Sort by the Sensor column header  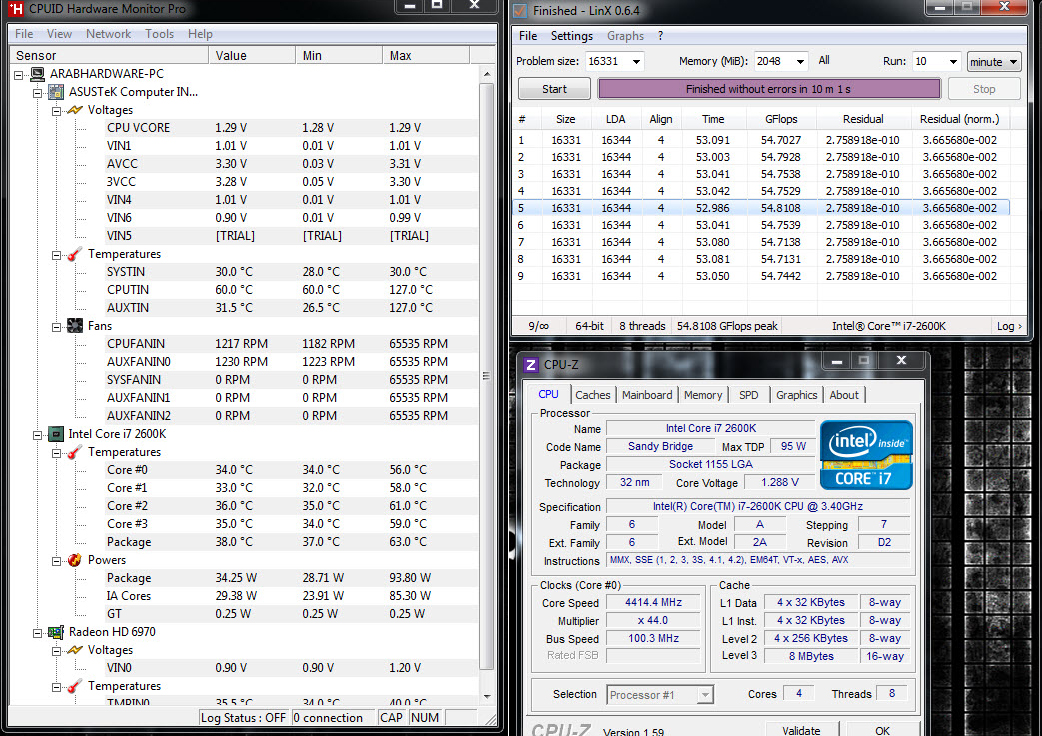[109, 56]
